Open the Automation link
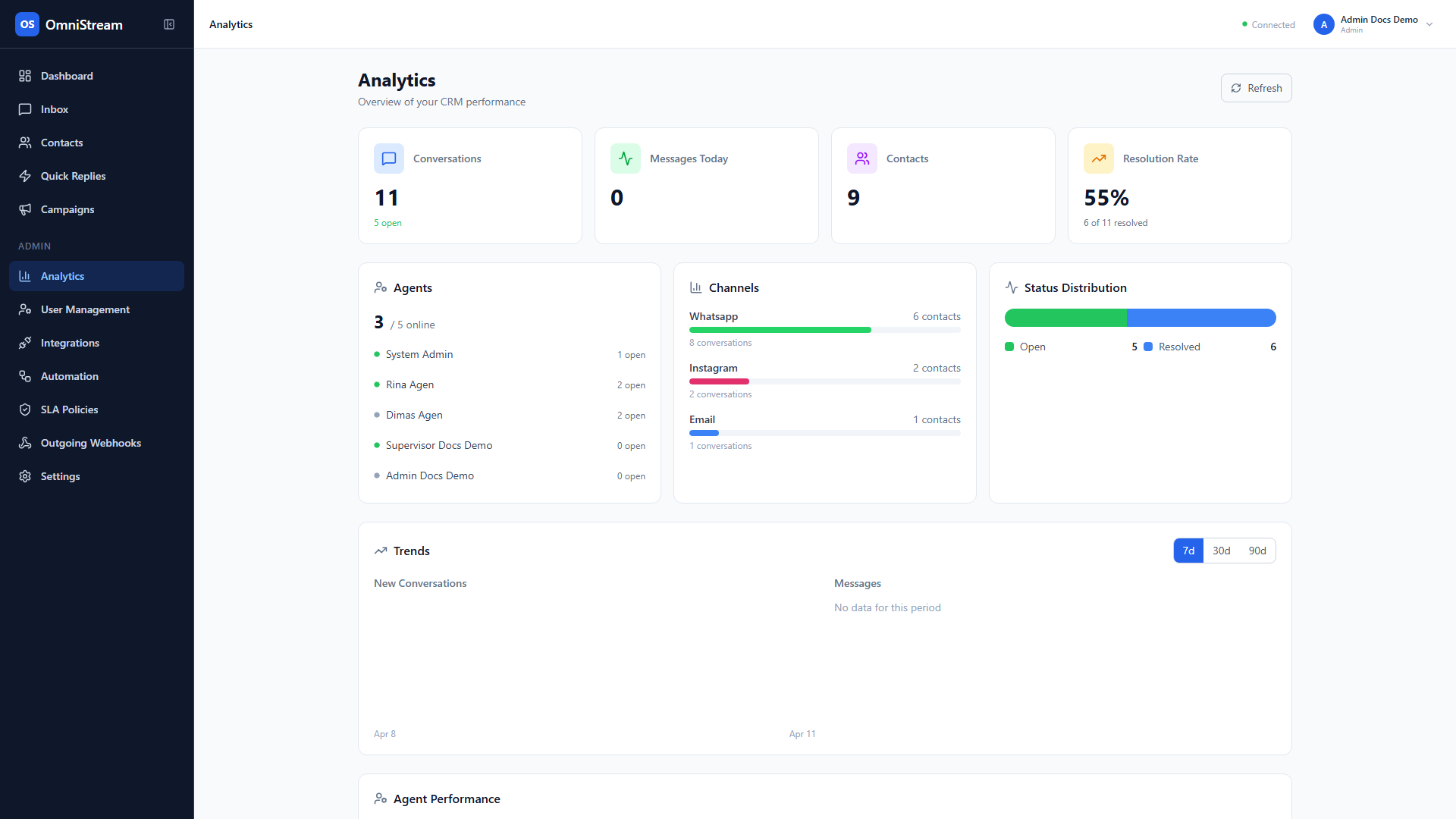This screenshot has width=1456, height=819. 96,376
